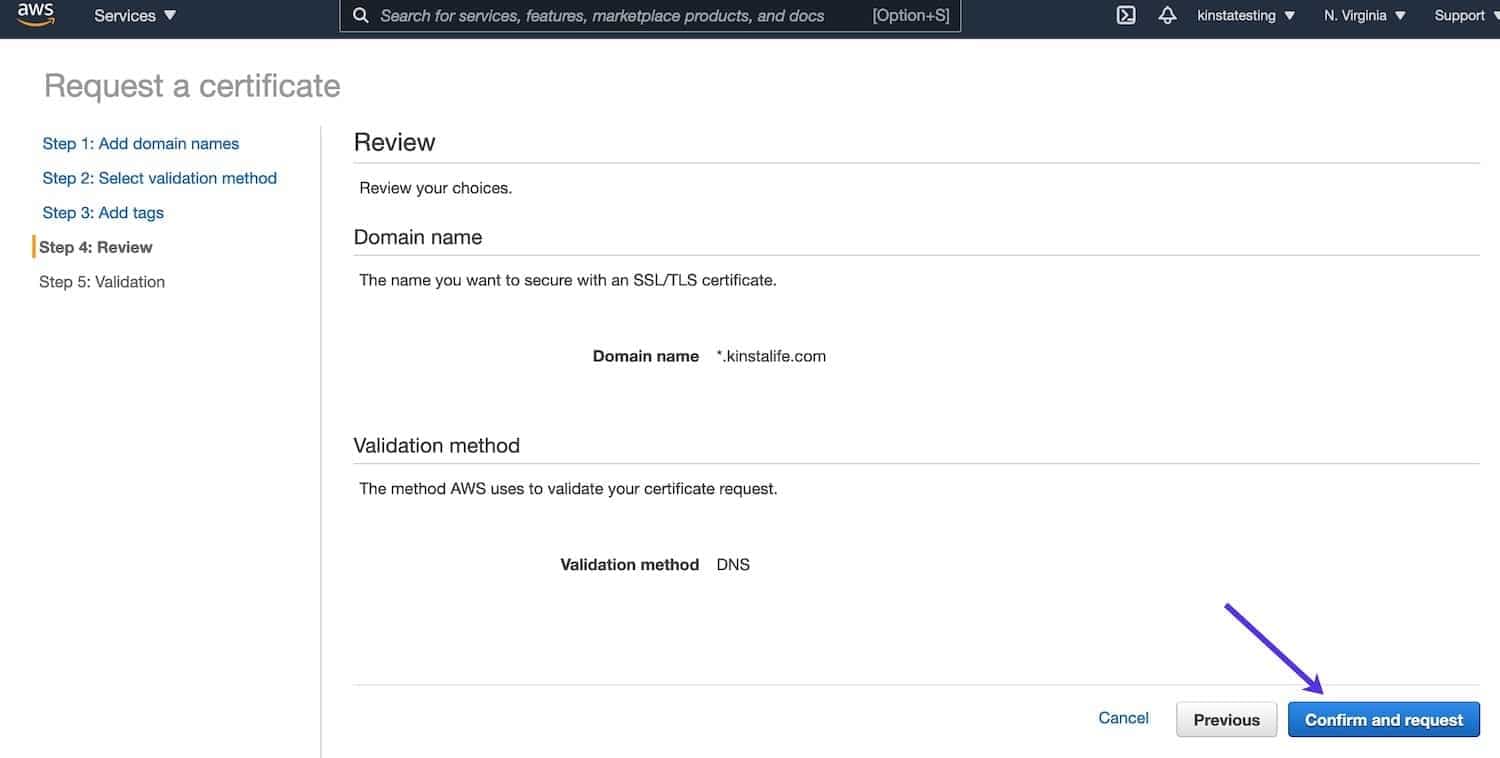Click the AWS logo to return home
The width and height of the screenshot is (1500, 758).
(35, 14)
